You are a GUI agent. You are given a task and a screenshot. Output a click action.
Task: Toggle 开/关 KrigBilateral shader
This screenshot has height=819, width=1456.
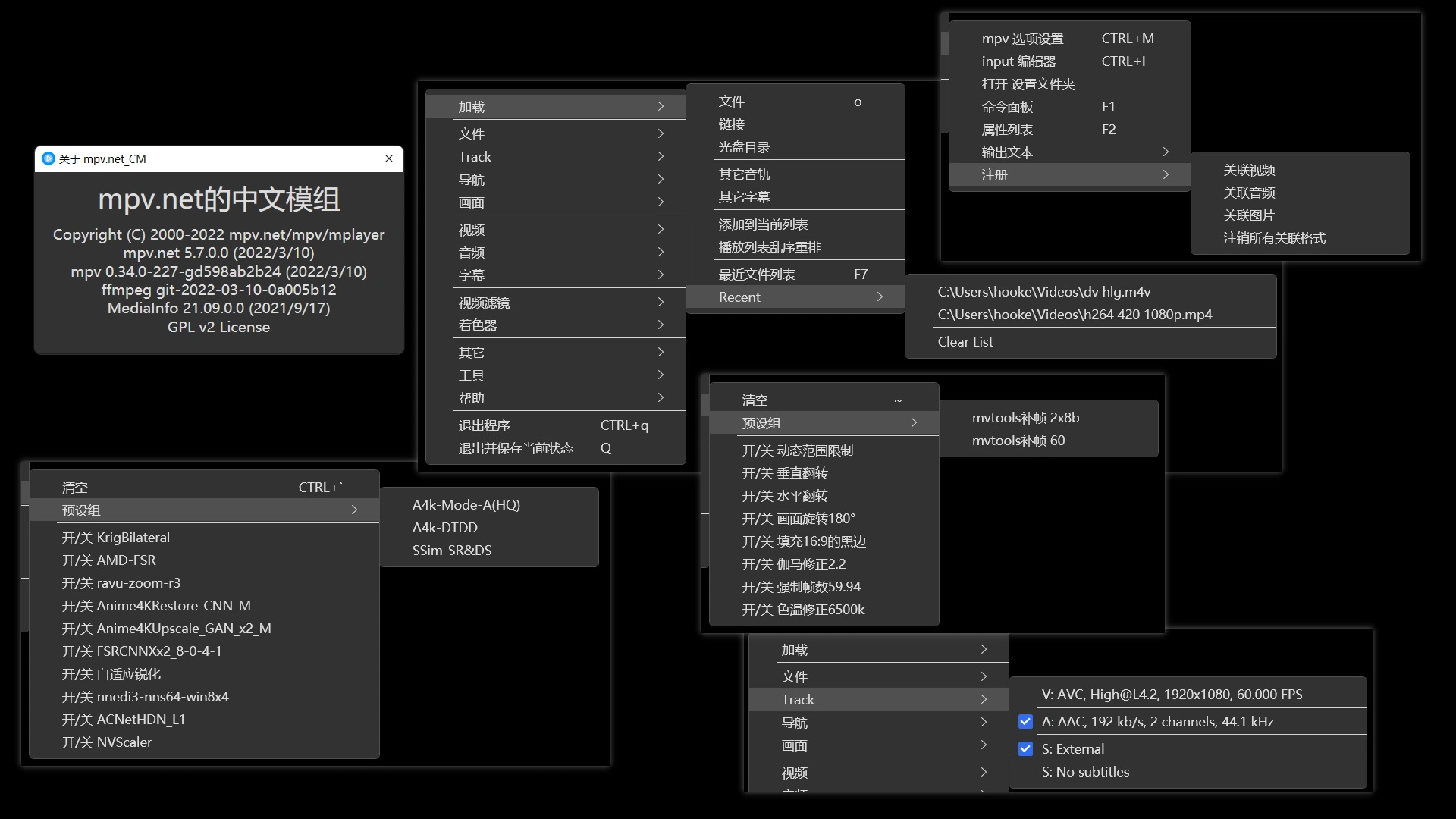tap(204, 538)
